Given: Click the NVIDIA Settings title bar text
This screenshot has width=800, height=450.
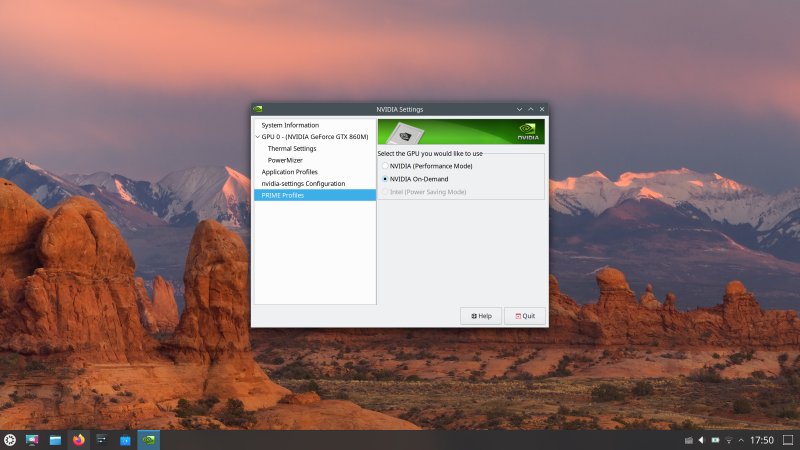Looking at the screenshot, I should [399, 109].
